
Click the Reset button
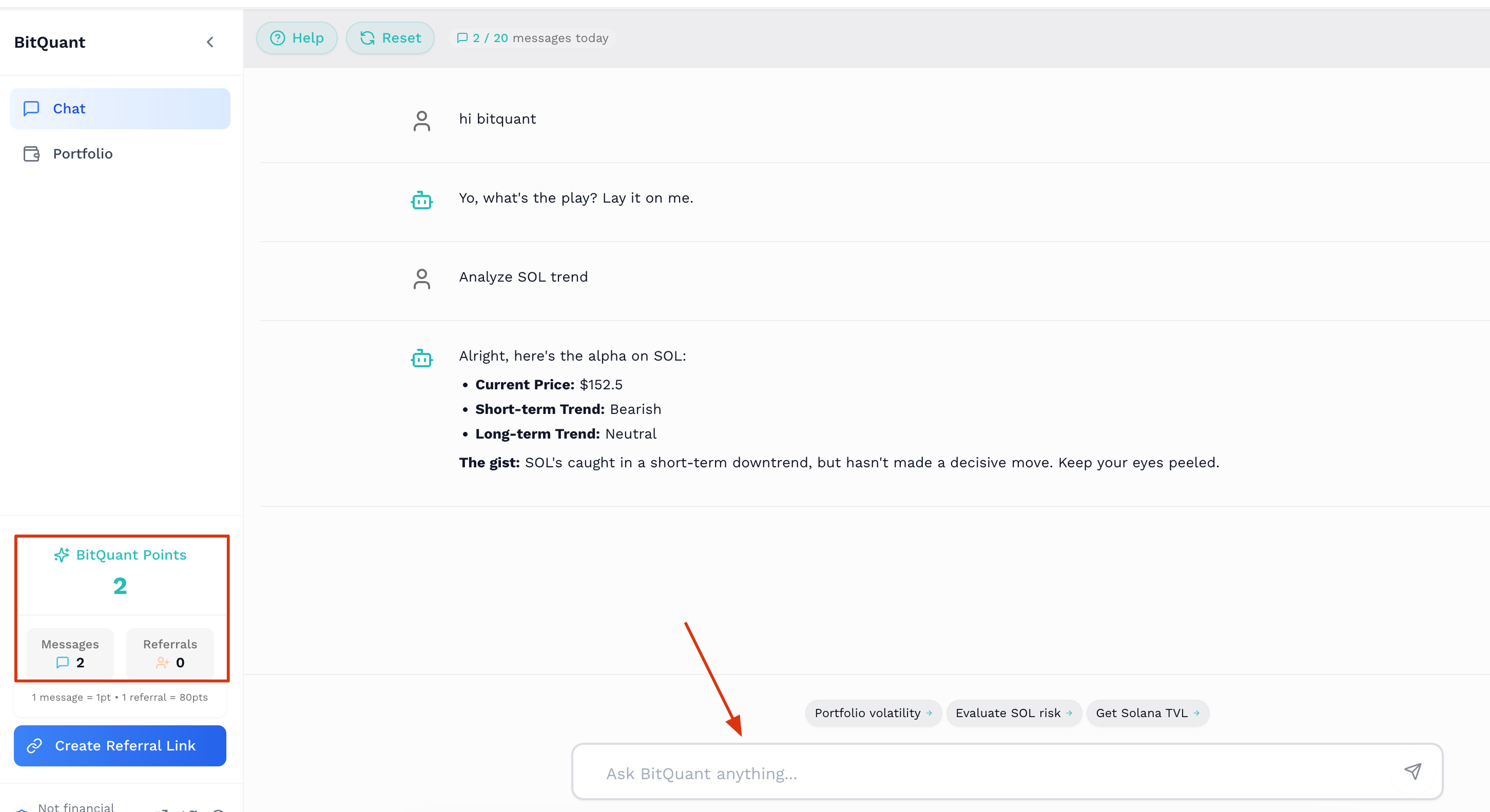pos(391,38)
